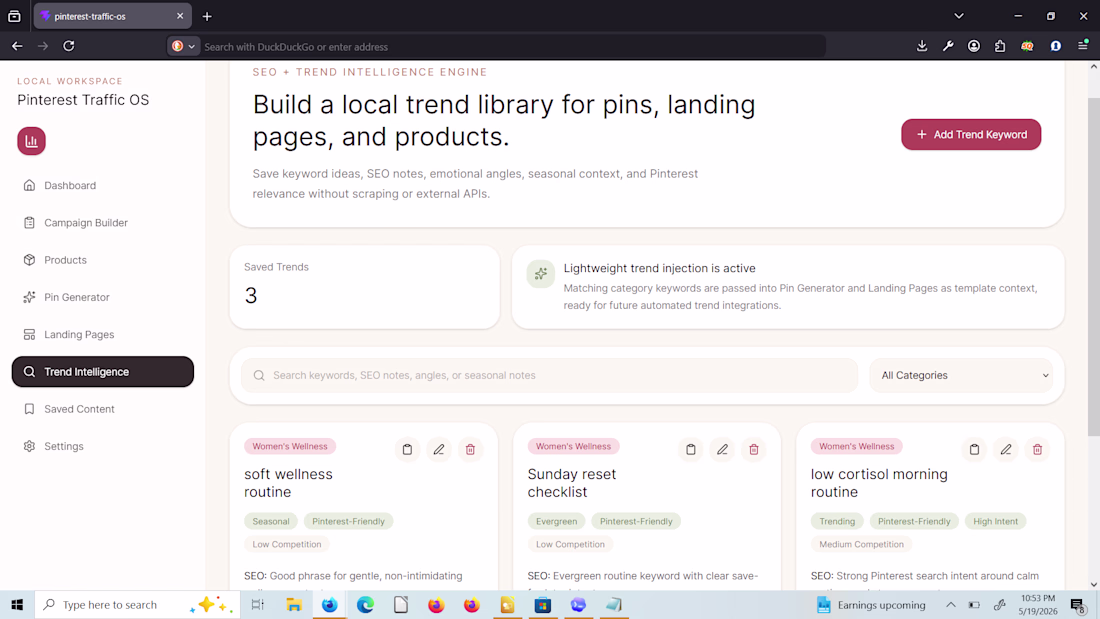The width and height of the screenshot is (1100, 619).
Task: Open the wrench developer tools icon
Action: coord(948,46)
